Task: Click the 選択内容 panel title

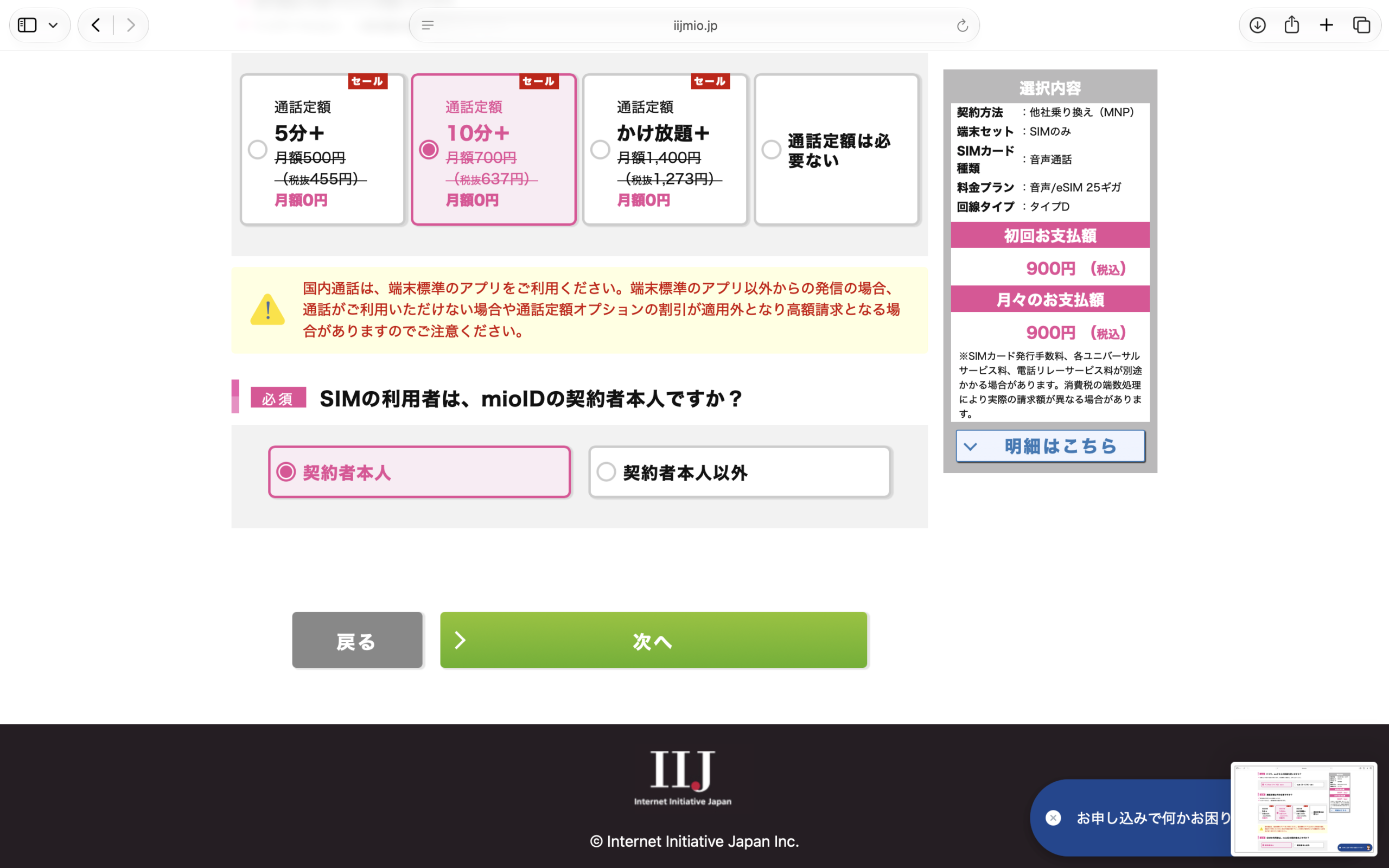Action: [x=1050, y=88]
